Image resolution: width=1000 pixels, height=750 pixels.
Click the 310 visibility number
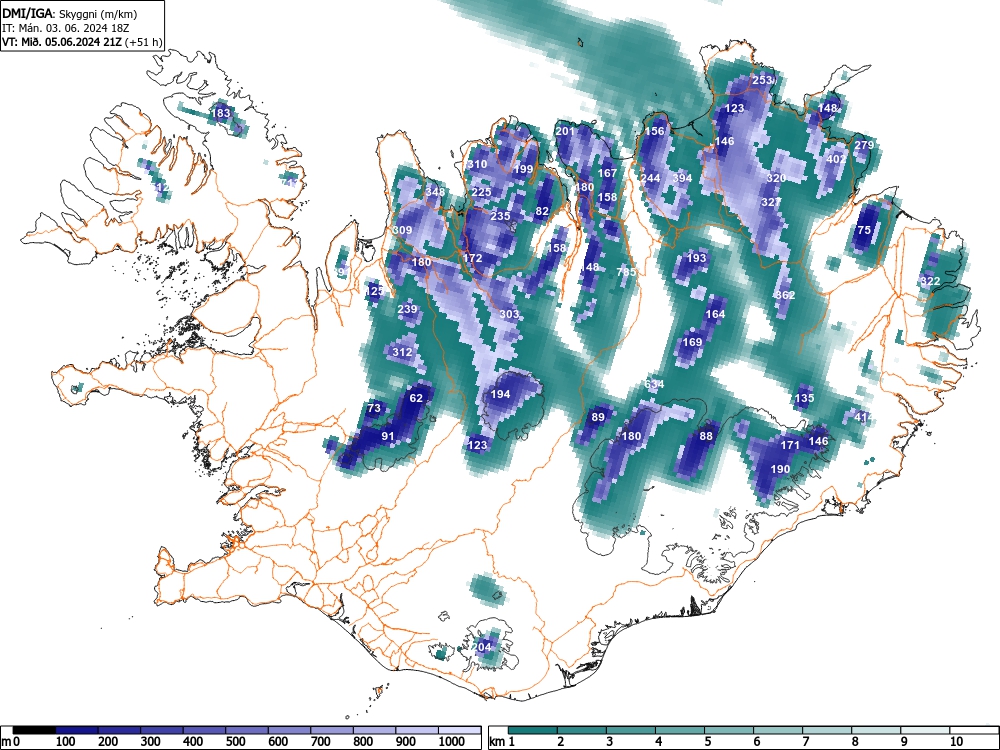coord(477,164)
